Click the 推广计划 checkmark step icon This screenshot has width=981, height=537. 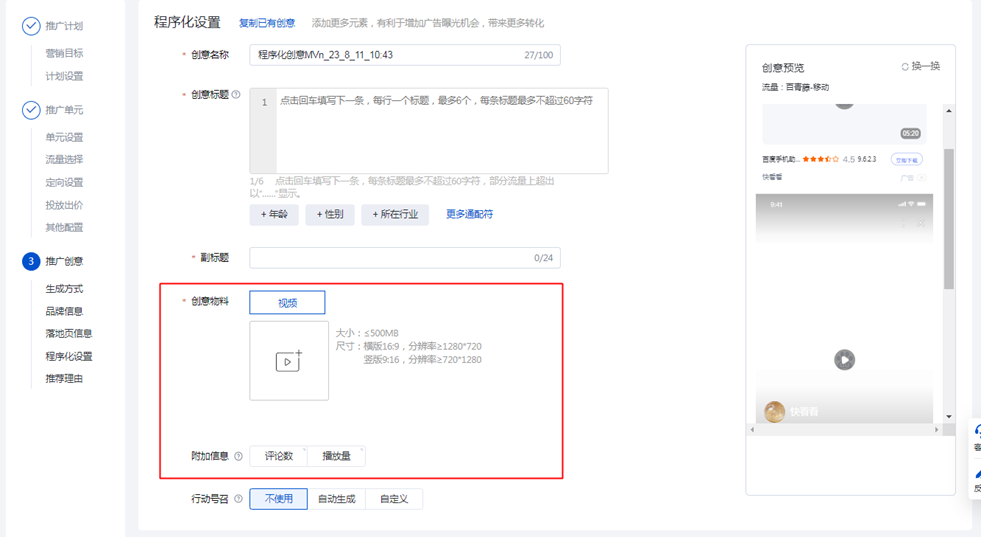pos(31,26)
